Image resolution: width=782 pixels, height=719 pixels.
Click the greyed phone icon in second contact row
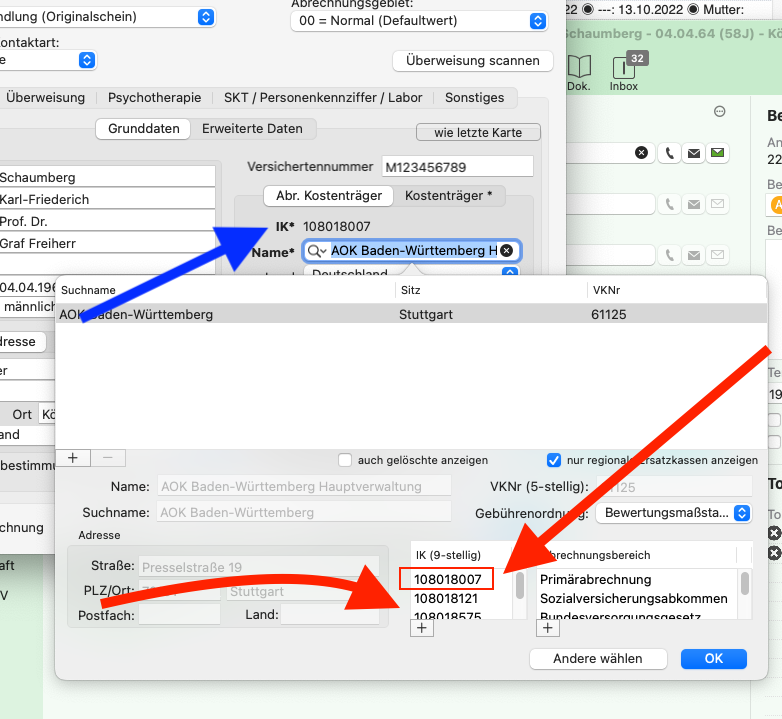click(x=670, y=204)
